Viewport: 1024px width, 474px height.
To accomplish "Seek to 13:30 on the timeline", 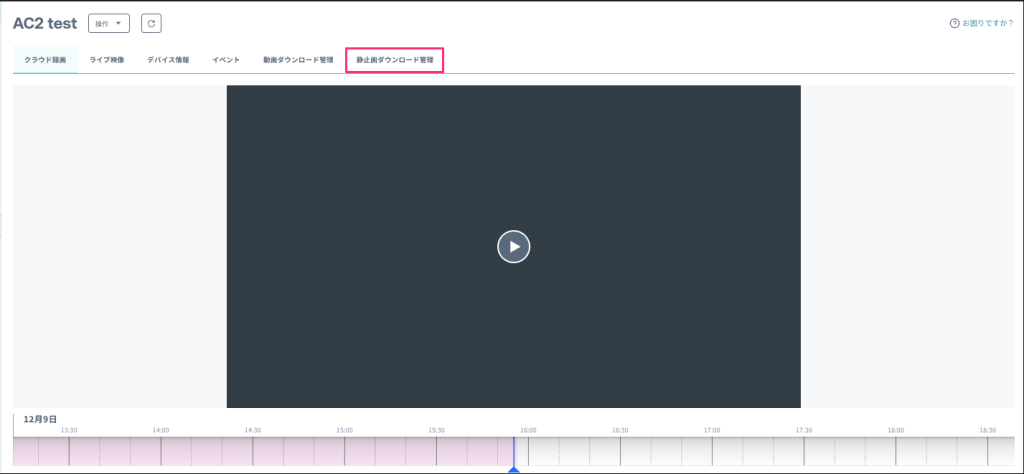I will (x=69, y=450).
